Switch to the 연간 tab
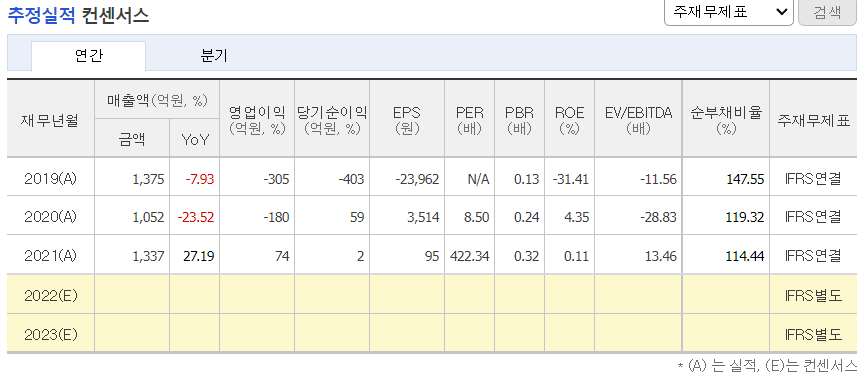 [x=88, y=56]
